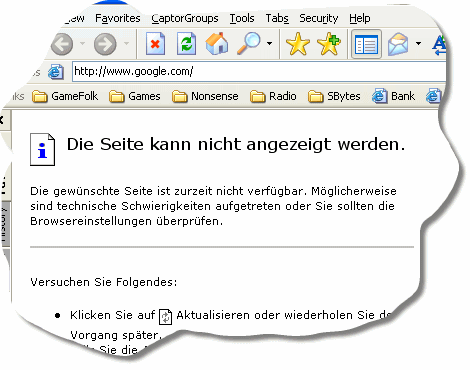This screenshot has height=370, width=470.
Task: Open the Bank link shortcut
Action: click(x=393, y=96)
